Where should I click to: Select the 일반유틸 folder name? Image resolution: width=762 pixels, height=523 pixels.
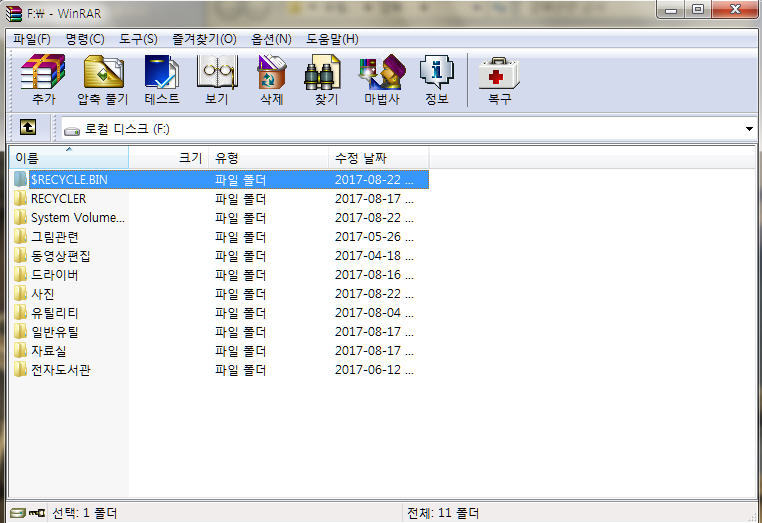click(x=54, y=331)
